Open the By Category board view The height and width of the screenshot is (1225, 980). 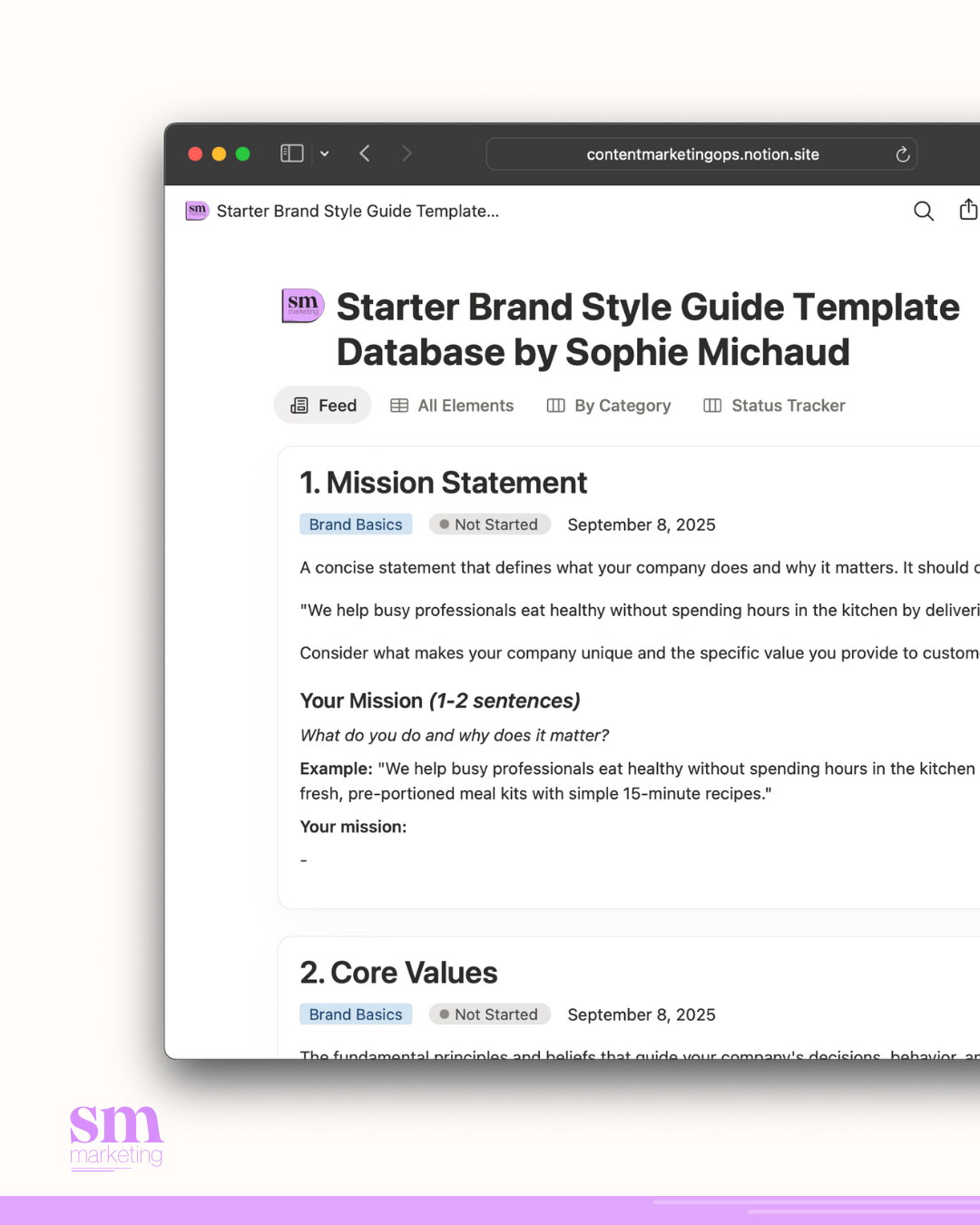(609, 406)
